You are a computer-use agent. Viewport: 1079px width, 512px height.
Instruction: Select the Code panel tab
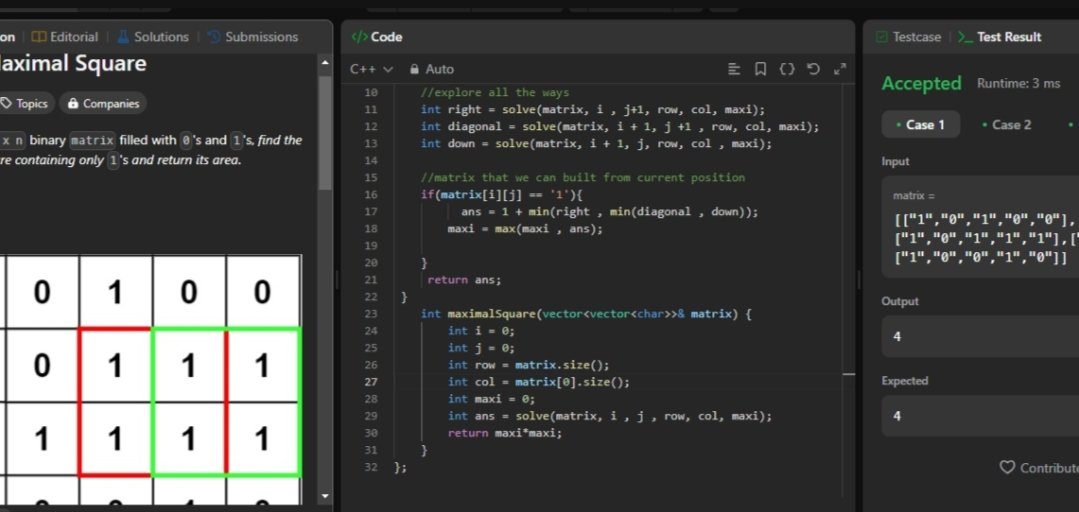click(377, 37)
